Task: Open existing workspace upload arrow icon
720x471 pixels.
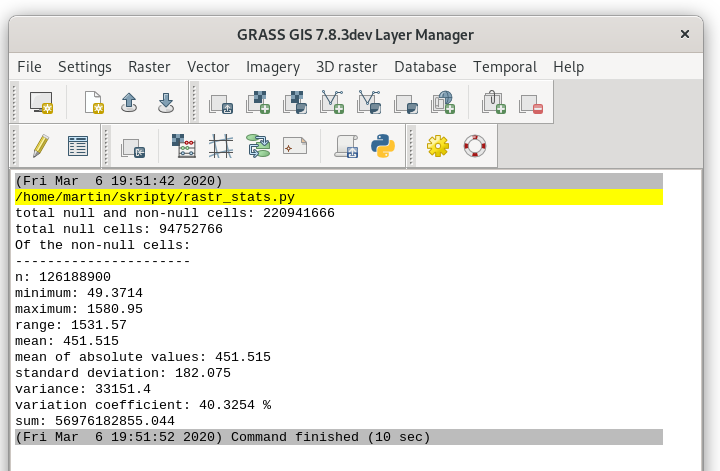Action: [x=129, y=102]
